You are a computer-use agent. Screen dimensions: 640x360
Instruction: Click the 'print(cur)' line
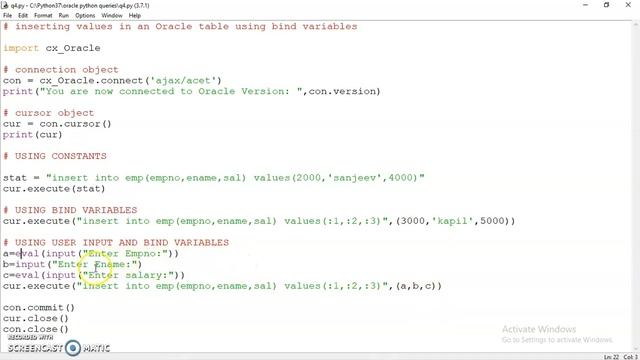tap(33, 134)
